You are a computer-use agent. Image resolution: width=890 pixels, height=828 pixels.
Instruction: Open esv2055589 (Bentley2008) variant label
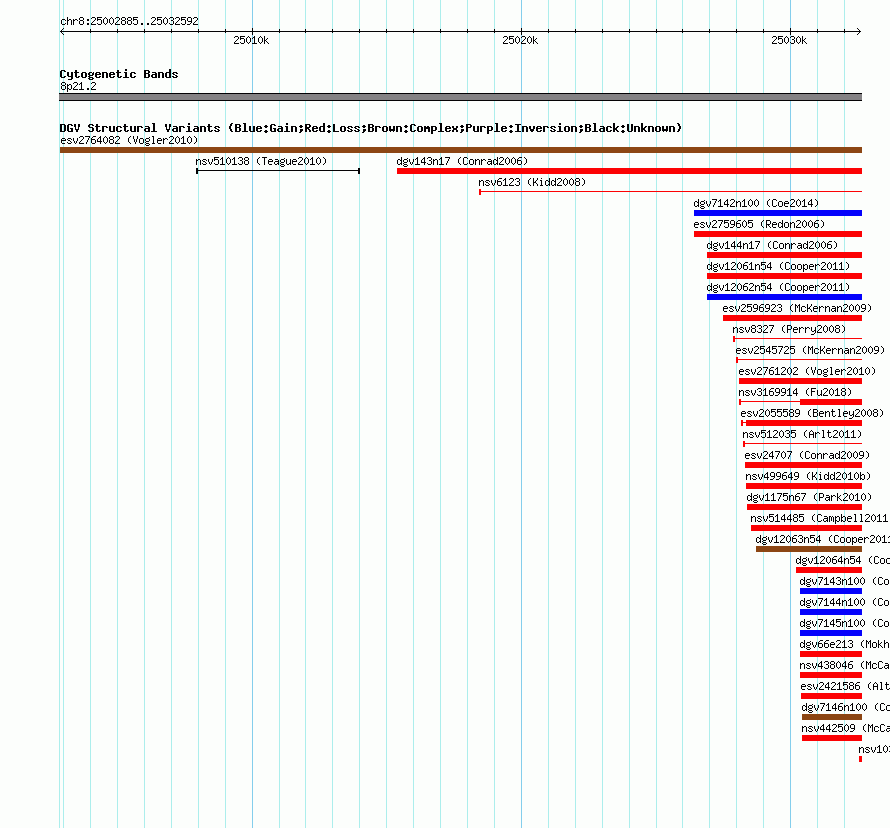click(x=812, y=413)
